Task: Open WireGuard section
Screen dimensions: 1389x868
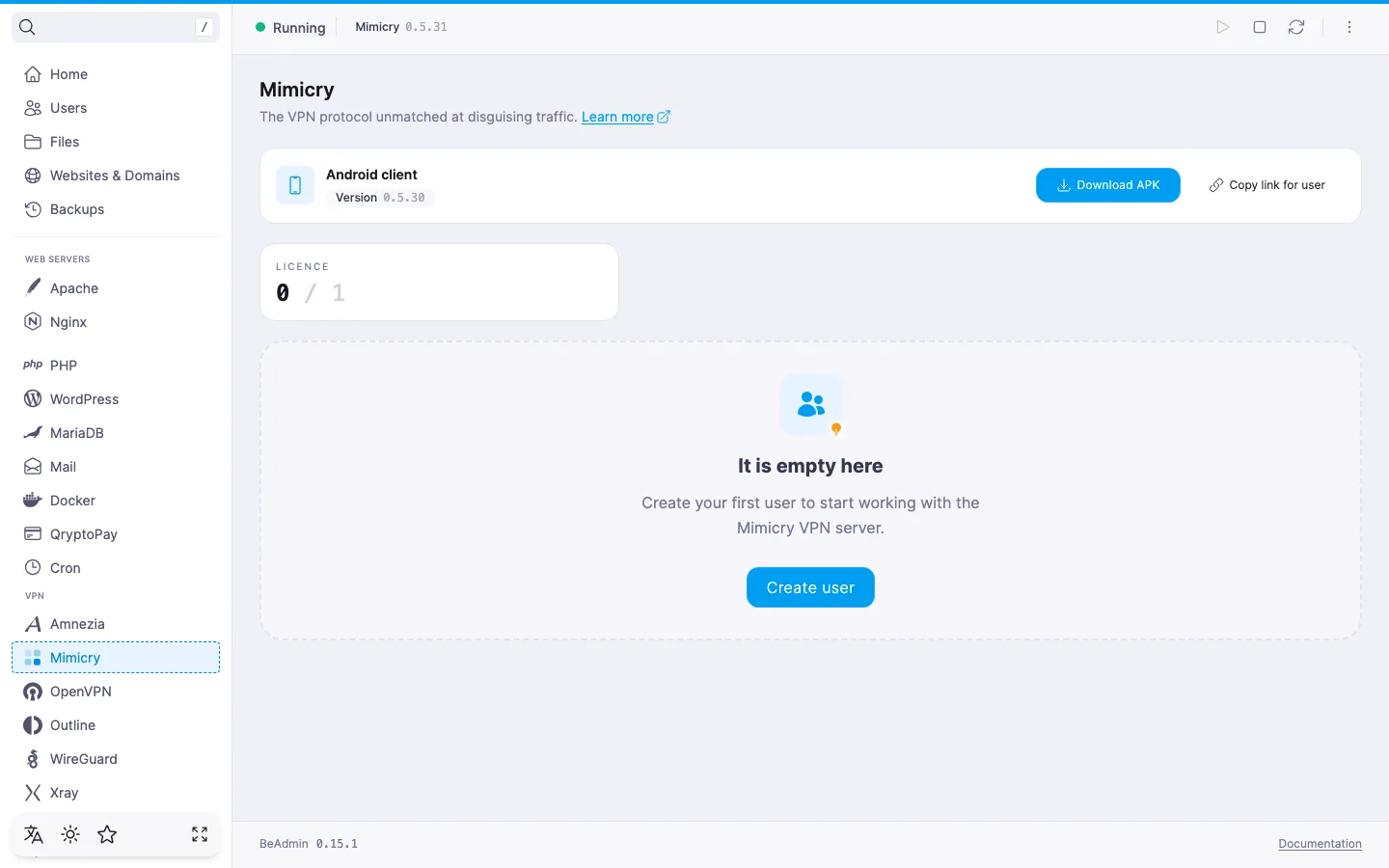Action: tap(116, 759)
